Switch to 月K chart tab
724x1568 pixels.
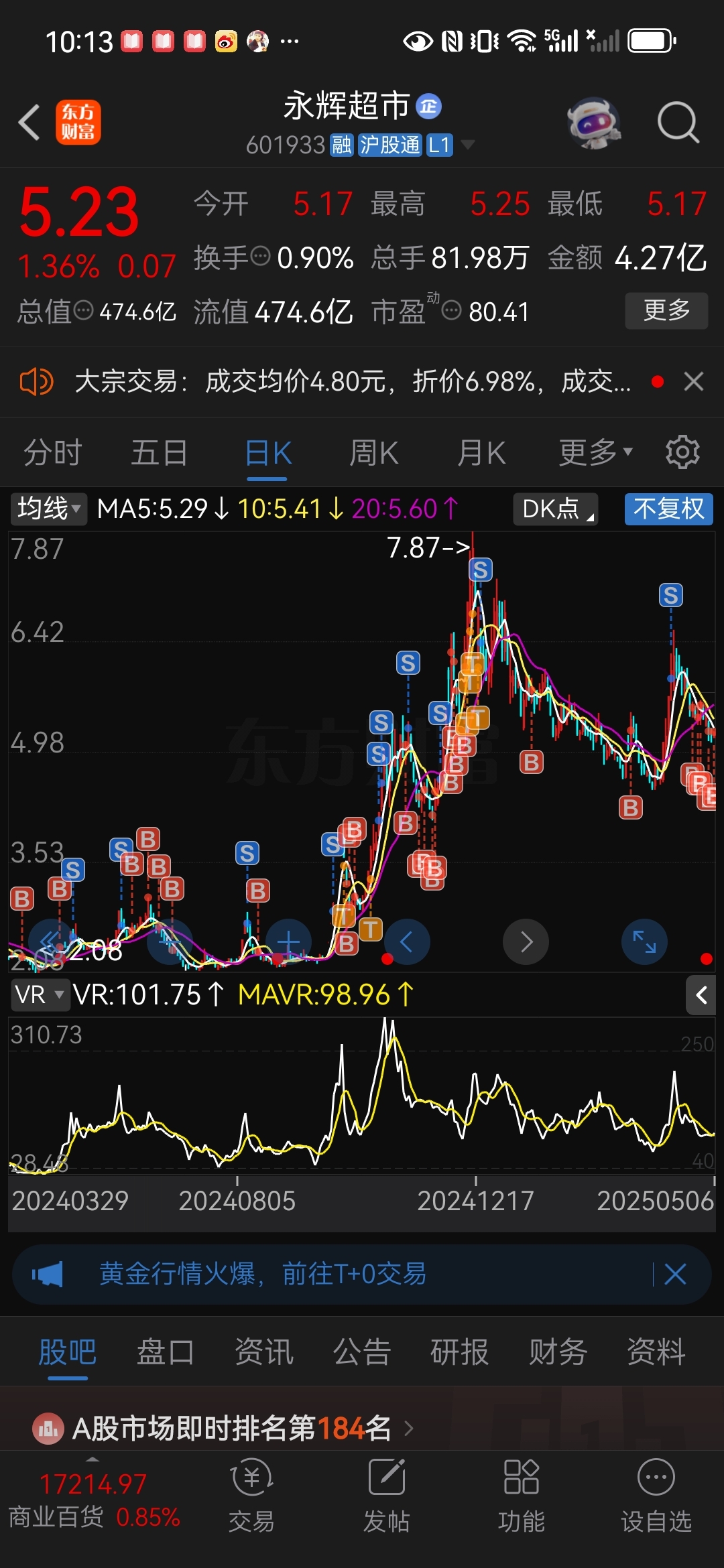[x=481, y=453]
